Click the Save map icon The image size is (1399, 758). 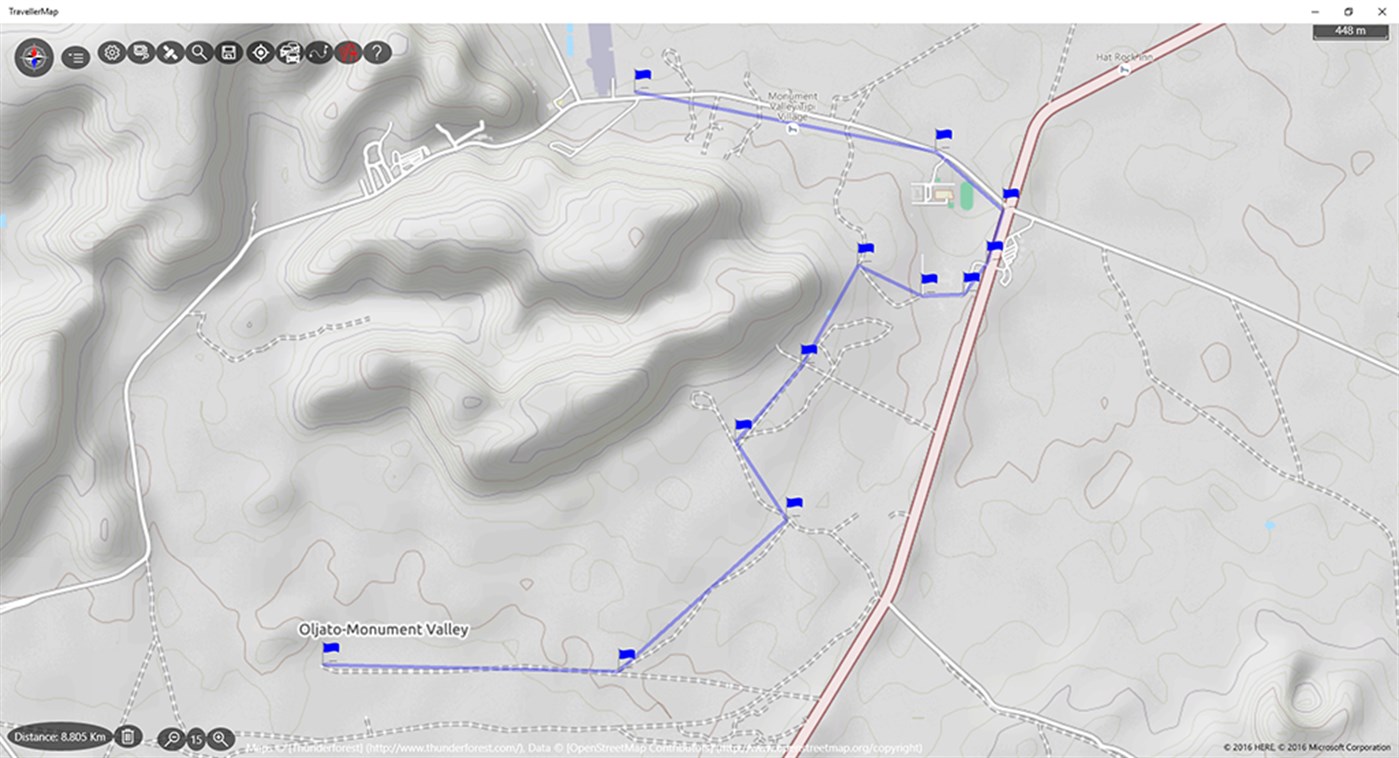point(228,52)
